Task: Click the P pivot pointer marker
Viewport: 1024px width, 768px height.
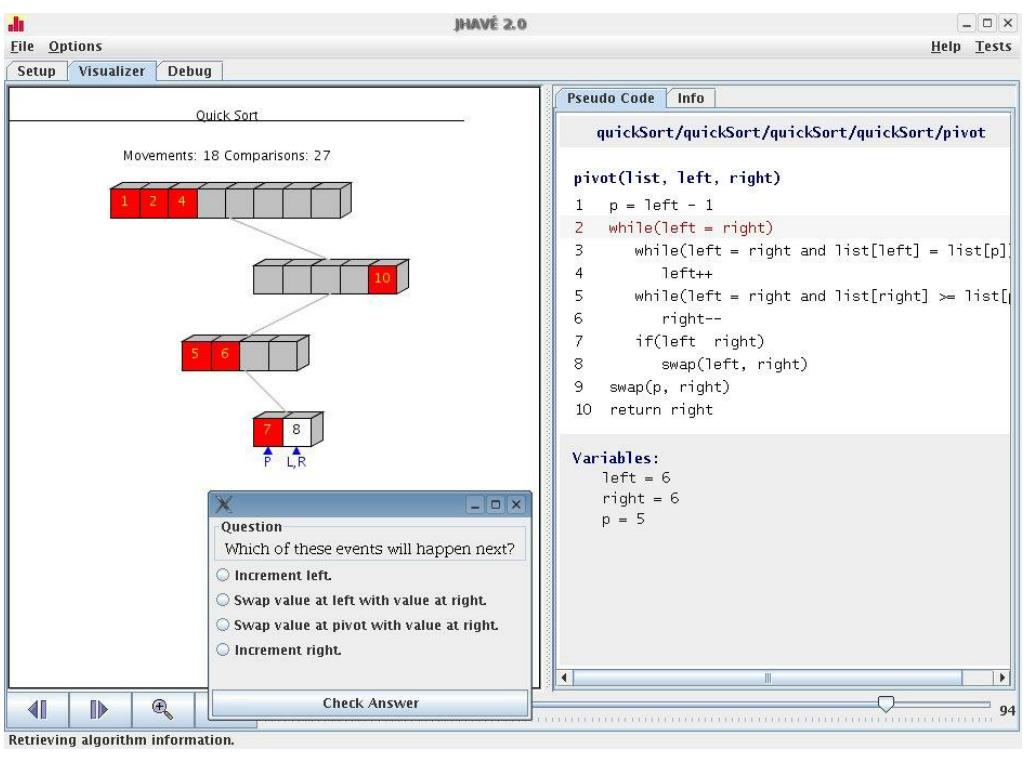Action: point(267,458)
